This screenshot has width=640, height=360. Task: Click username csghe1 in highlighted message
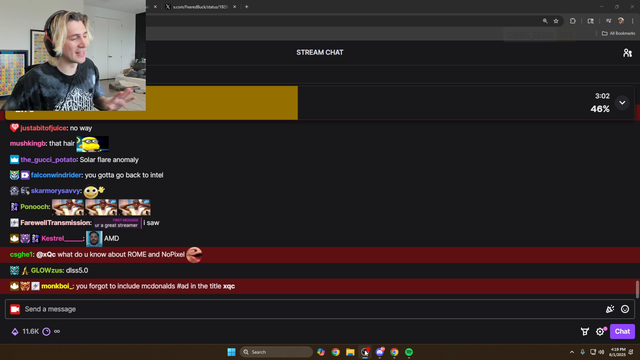tap(21, 255)
